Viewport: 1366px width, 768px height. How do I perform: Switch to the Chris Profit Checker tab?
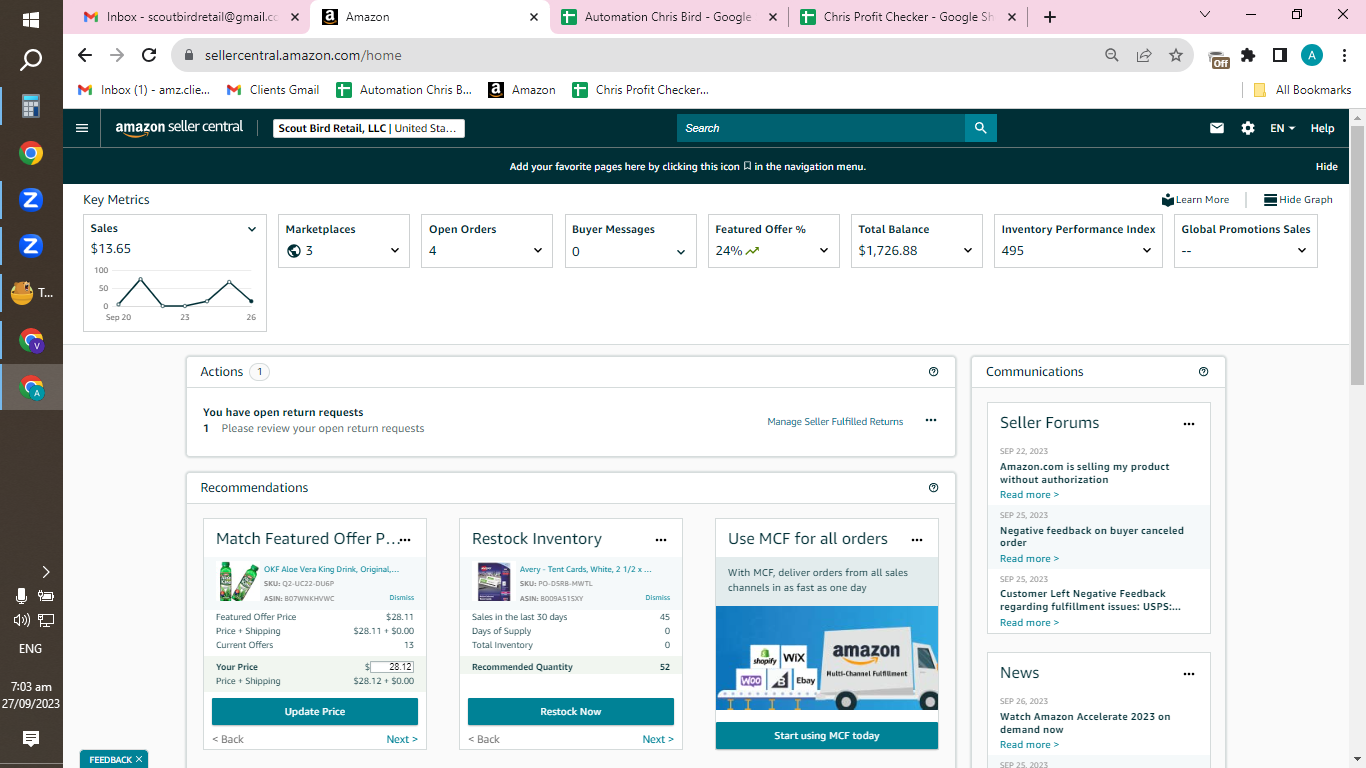pos(906,17)
